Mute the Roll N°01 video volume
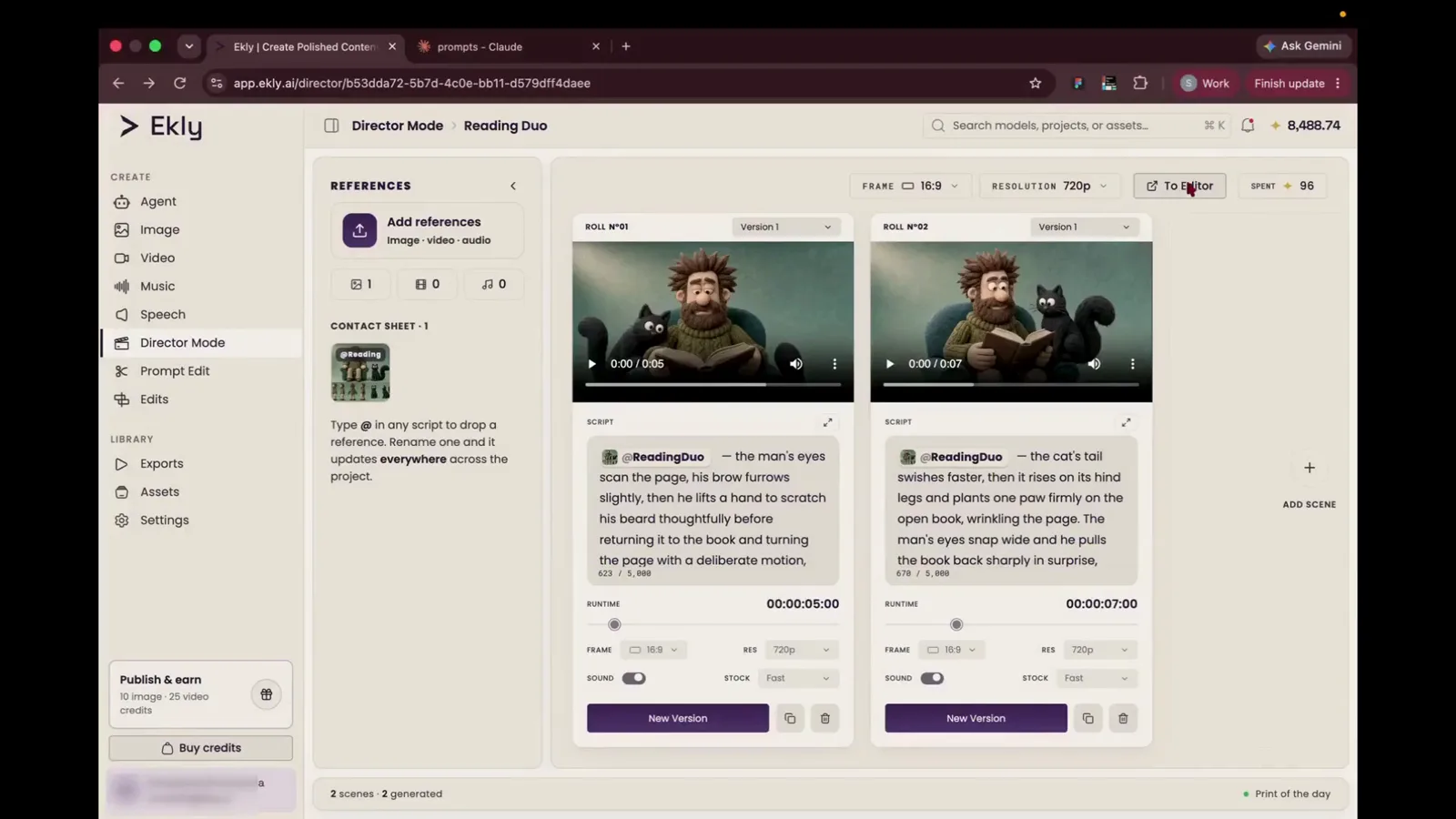1456x819 pixels. (796, 364)
